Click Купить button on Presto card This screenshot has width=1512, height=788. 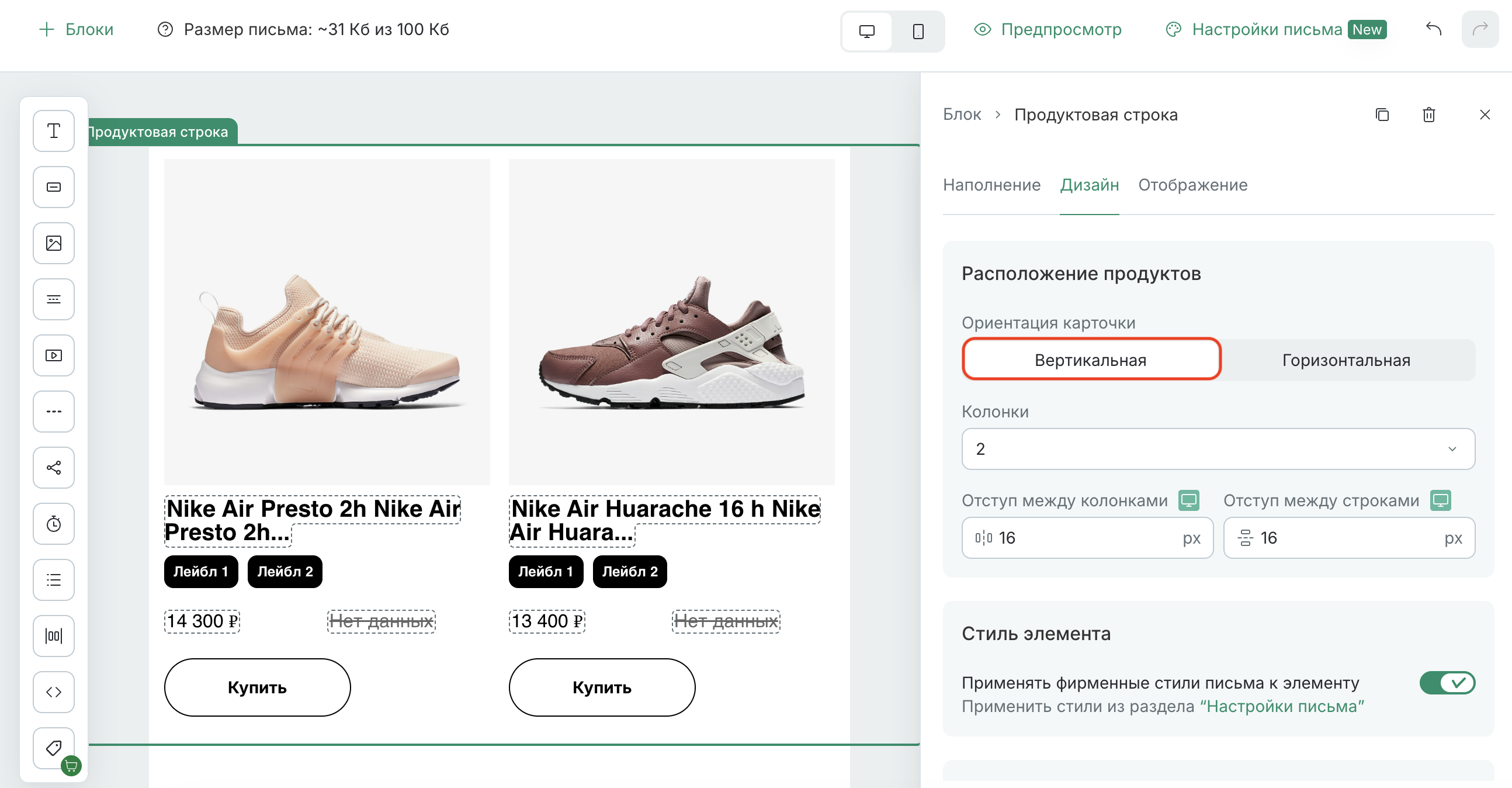tap(257, 687)
